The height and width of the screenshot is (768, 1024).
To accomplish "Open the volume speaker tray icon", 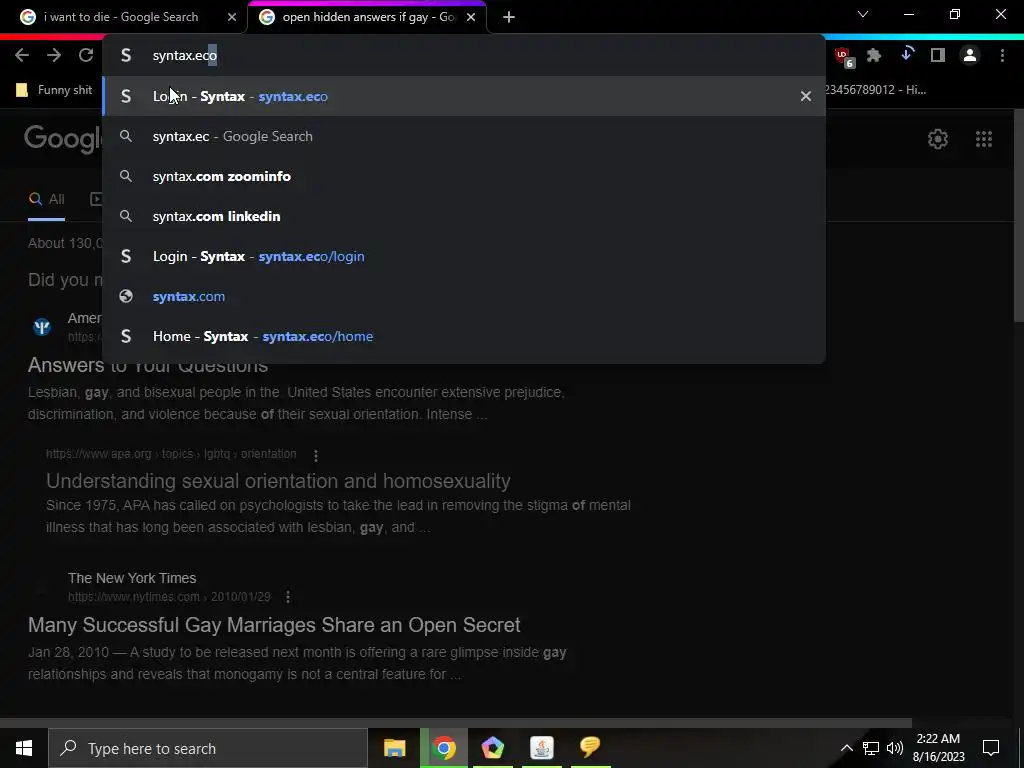I will pos(895,748).
